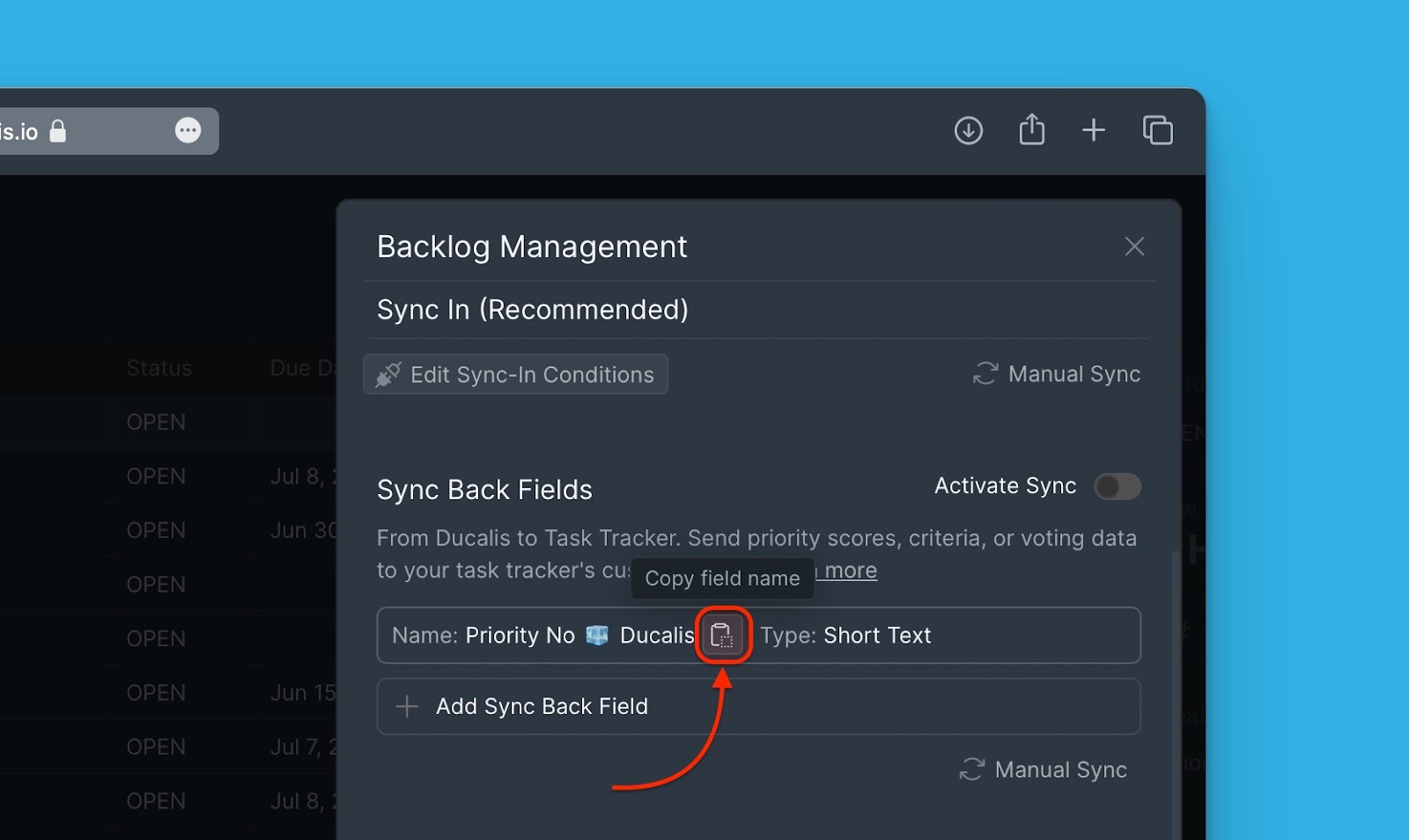The width and height of the screenshot is (1409, 840).
Task: Click the bottom Manual Sync button
Action: click(1044, 770)
